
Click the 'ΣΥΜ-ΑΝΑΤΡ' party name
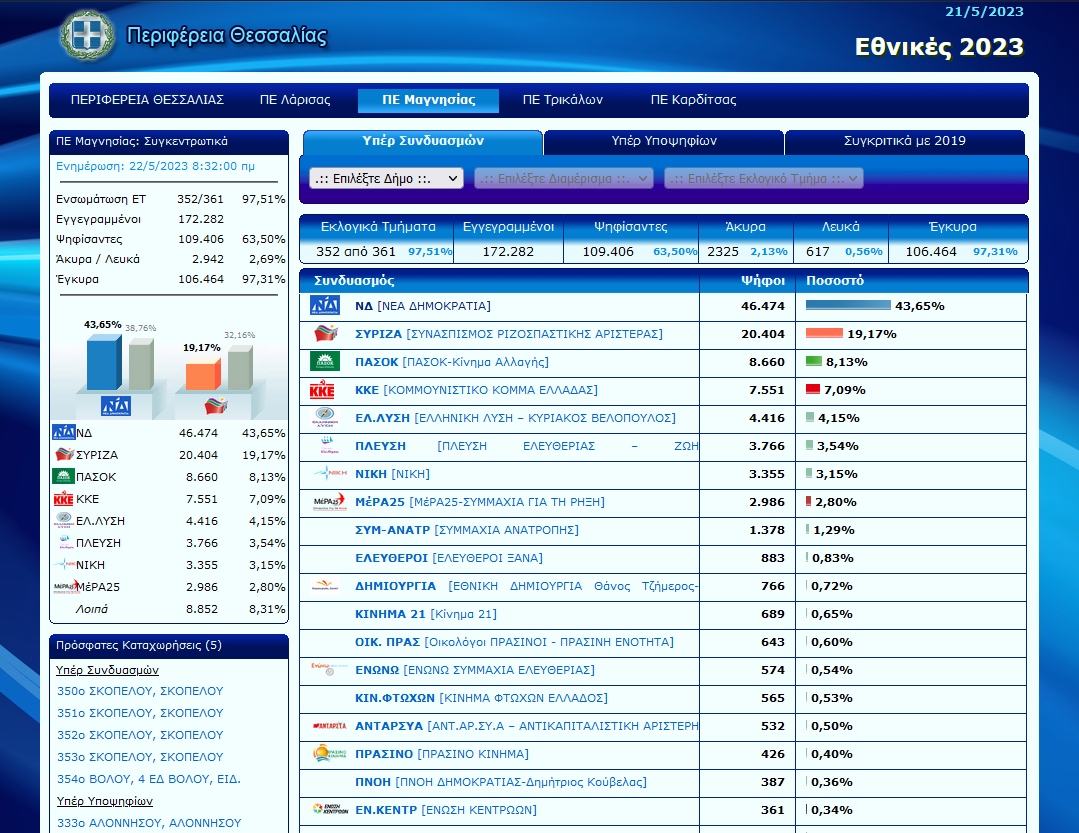point(392,530)
